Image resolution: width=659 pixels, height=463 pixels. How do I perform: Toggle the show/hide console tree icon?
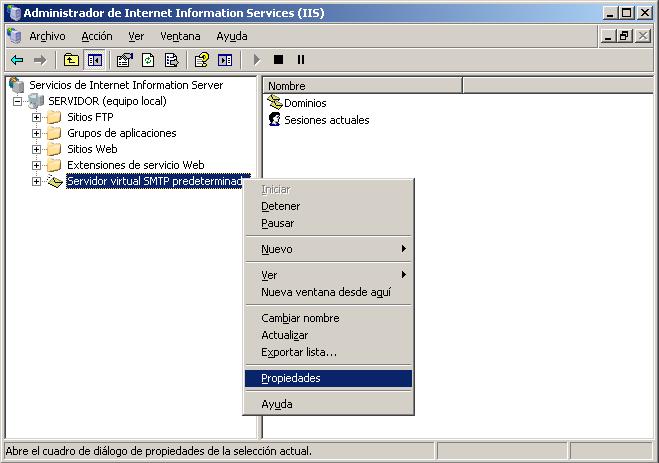pos(94,60)
